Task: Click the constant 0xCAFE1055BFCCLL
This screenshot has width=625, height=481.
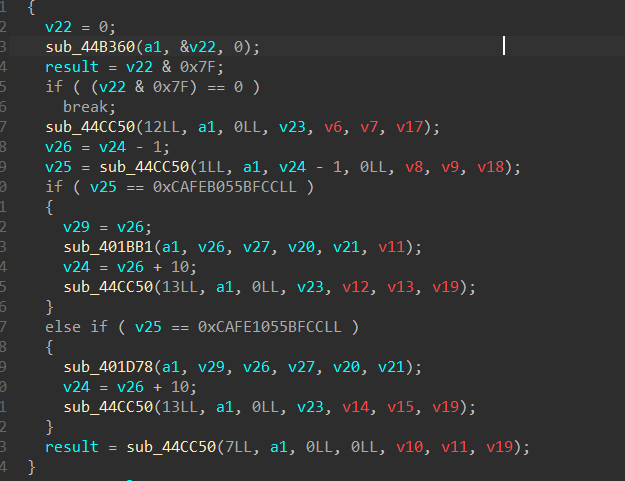Action: click(270, 327)
